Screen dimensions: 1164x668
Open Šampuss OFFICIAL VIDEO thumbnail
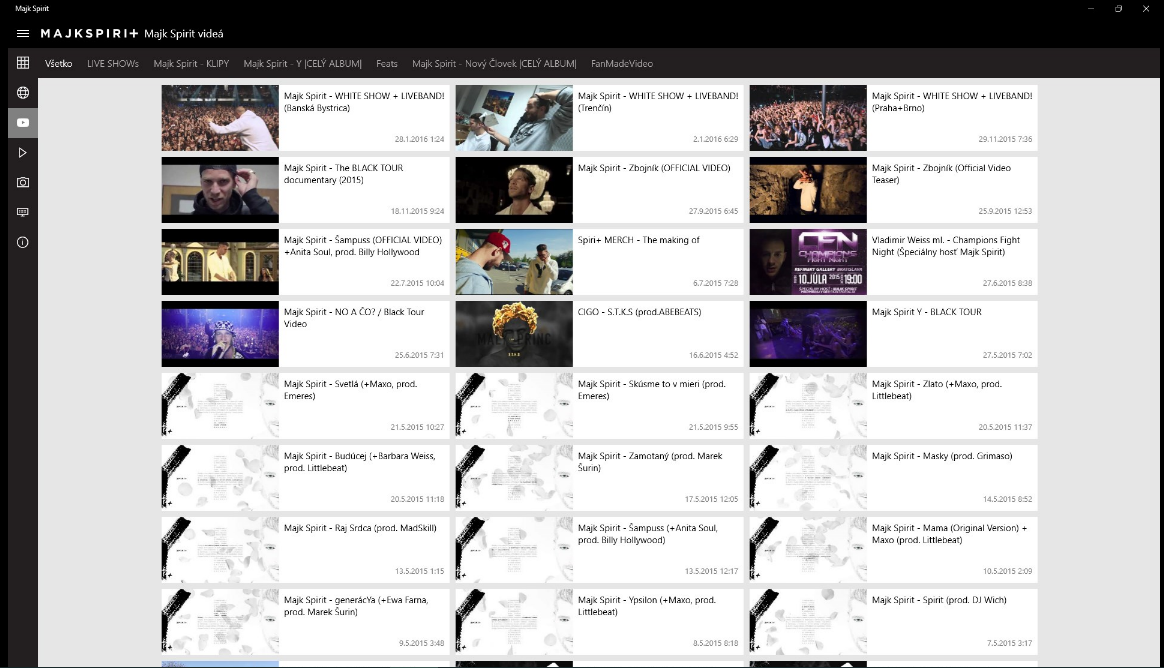220,262
